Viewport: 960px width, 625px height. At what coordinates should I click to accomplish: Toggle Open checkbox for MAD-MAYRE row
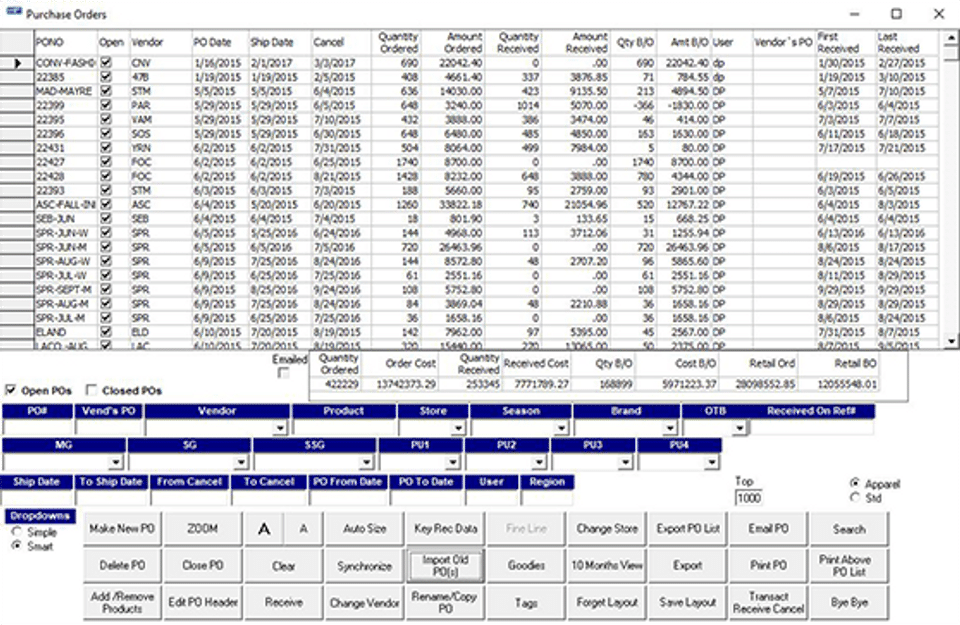click(106, 91)
